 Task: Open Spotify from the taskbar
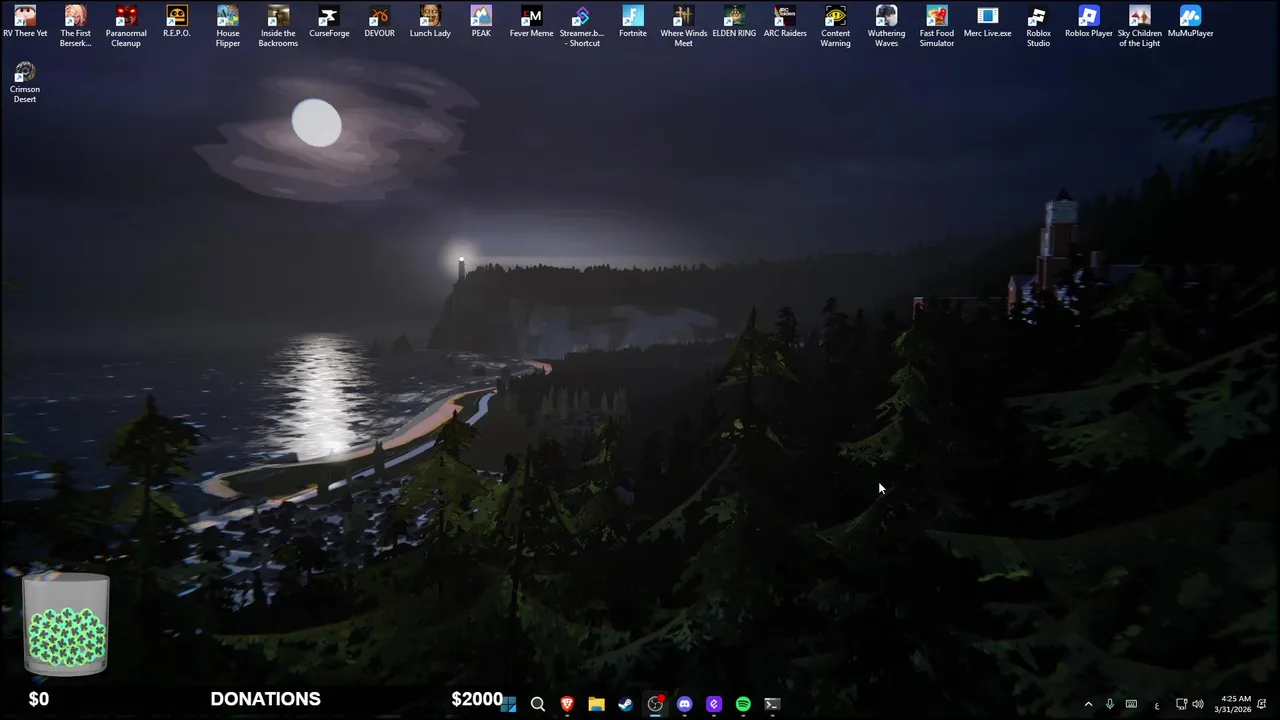tap(743, 704)
